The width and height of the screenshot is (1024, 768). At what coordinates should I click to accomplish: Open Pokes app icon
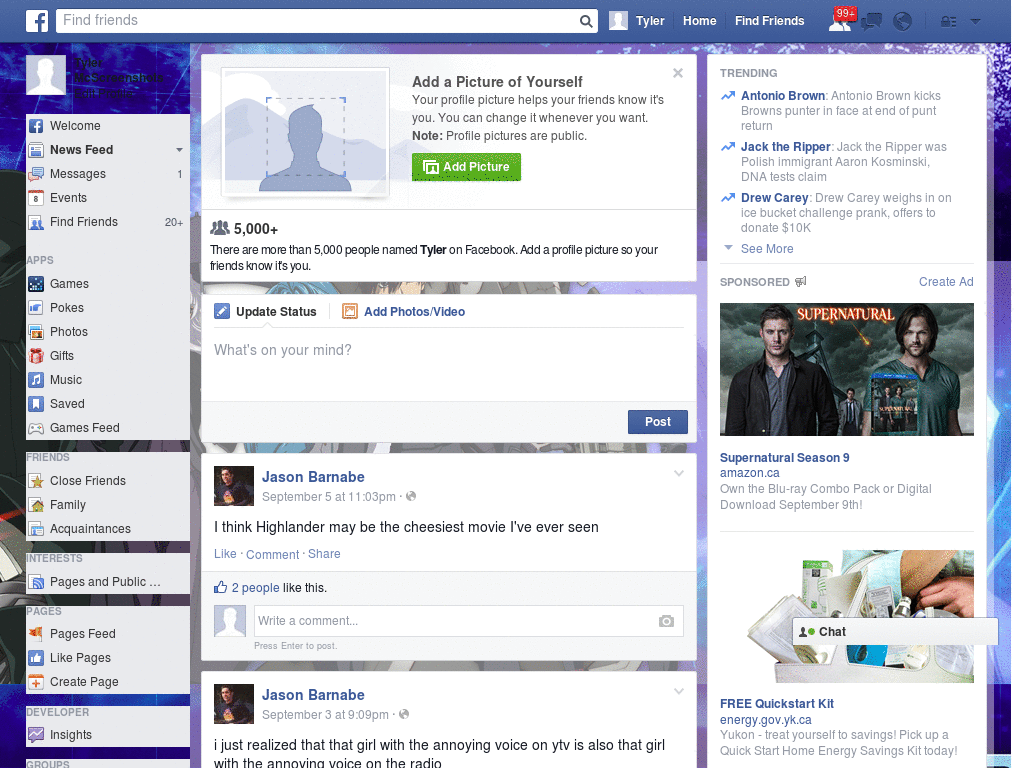click(36, 308)
